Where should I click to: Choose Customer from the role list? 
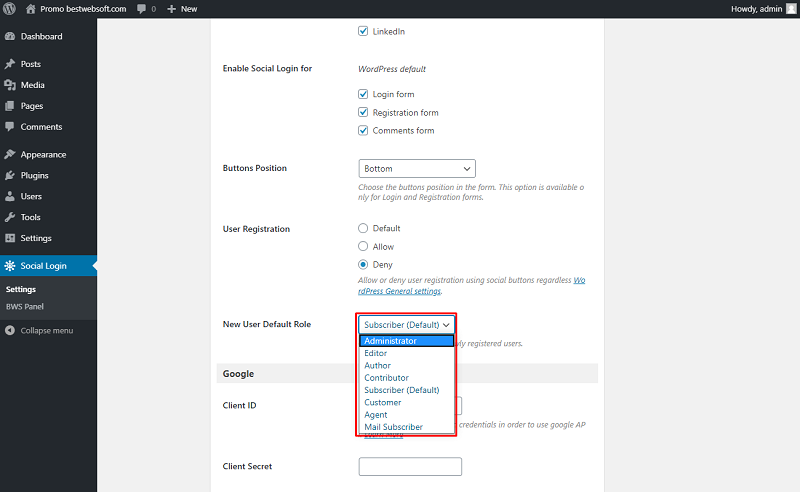click(x=406, y=402)
